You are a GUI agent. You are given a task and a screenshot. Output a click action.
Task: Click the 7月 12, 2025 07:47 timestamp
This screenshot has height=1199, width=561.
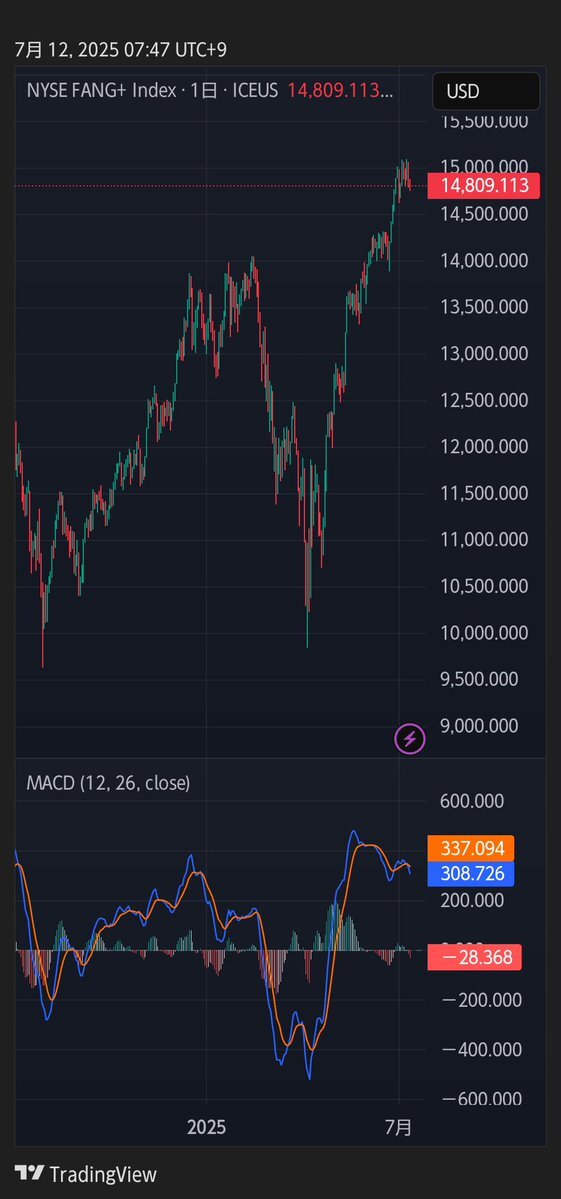coord(121,50)
